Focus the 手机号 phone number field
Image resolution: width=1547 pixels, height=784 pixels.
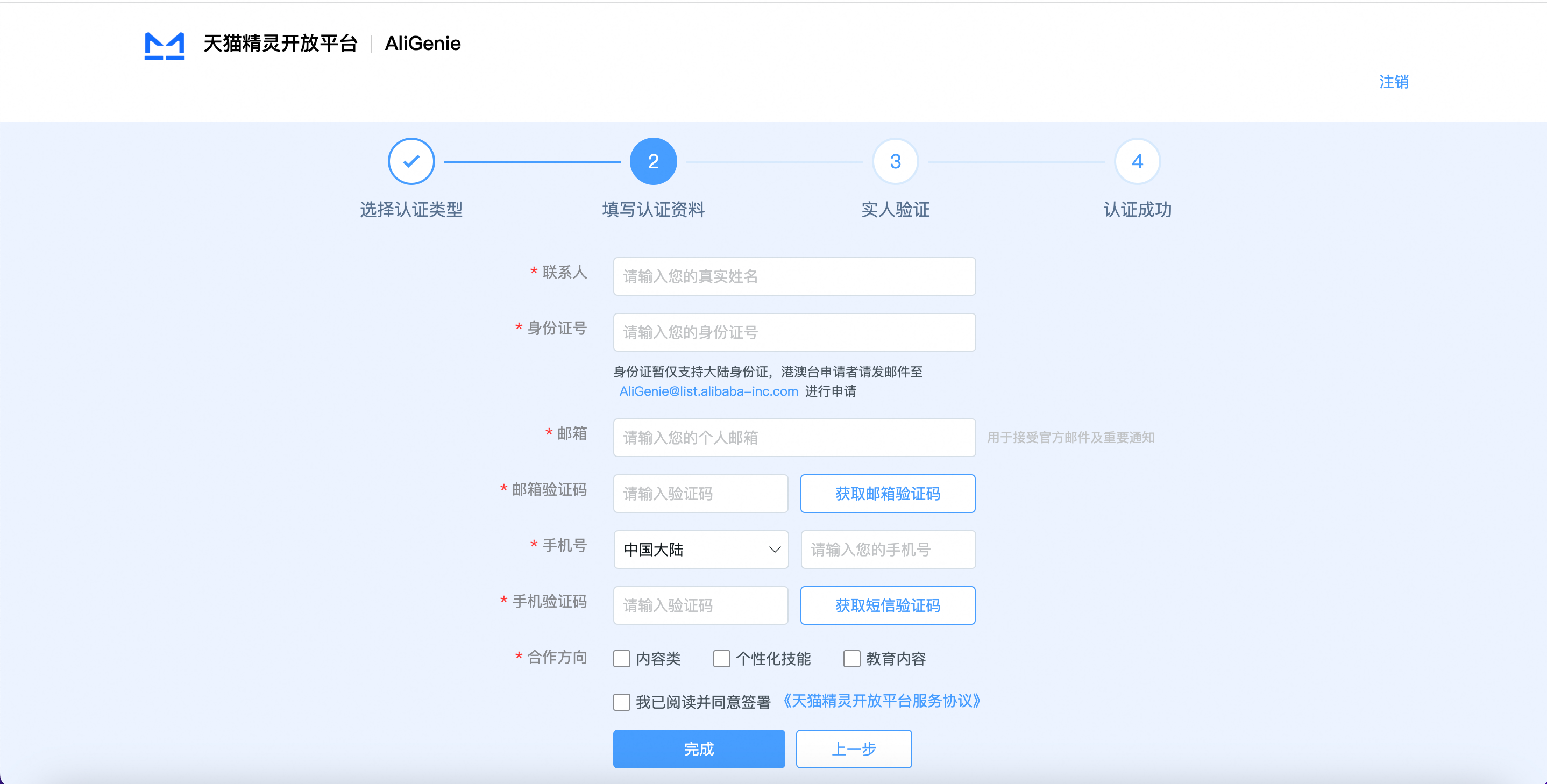coord(888,549)
